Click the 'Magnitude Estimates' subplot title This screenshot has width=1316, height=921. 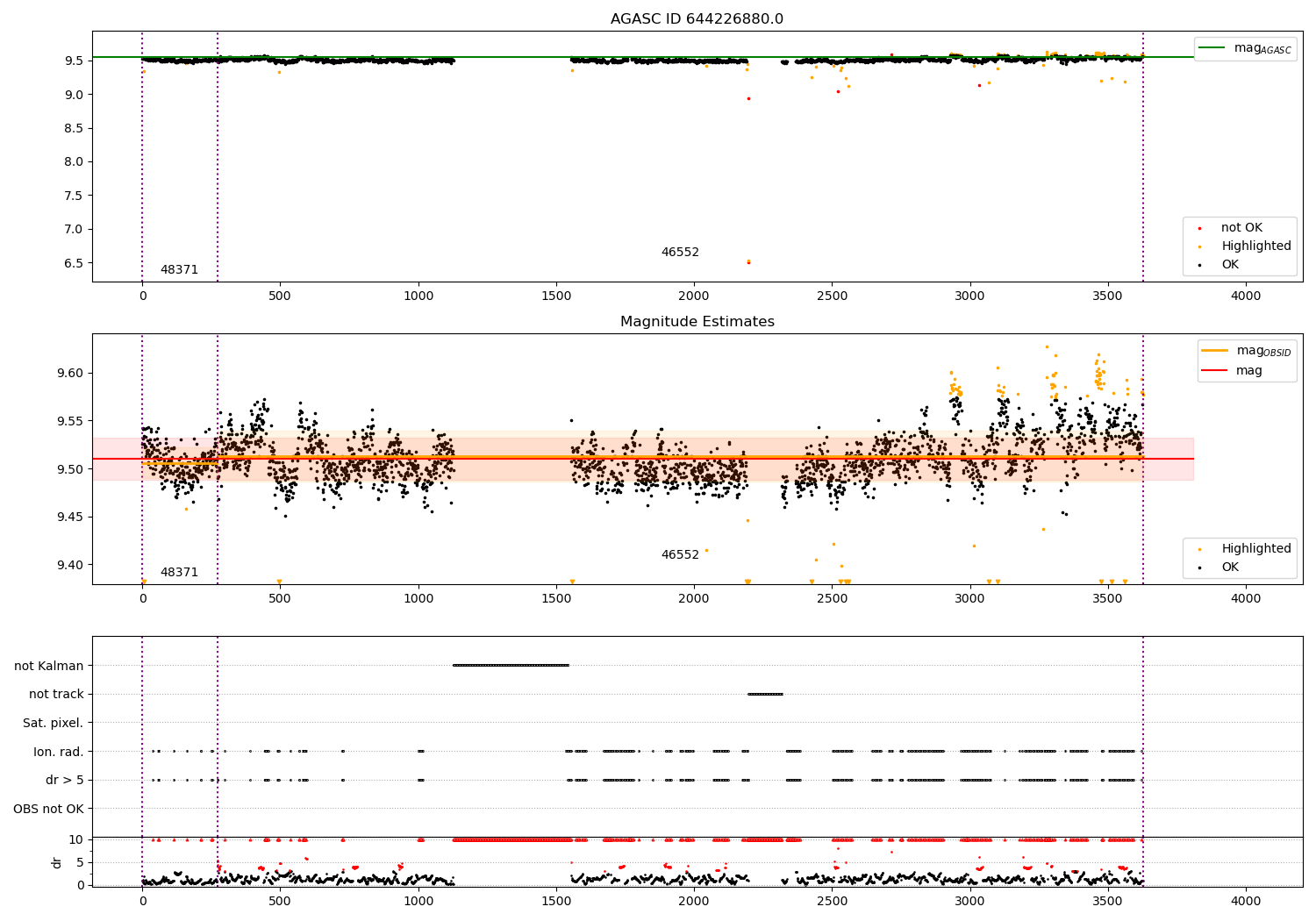697,322
